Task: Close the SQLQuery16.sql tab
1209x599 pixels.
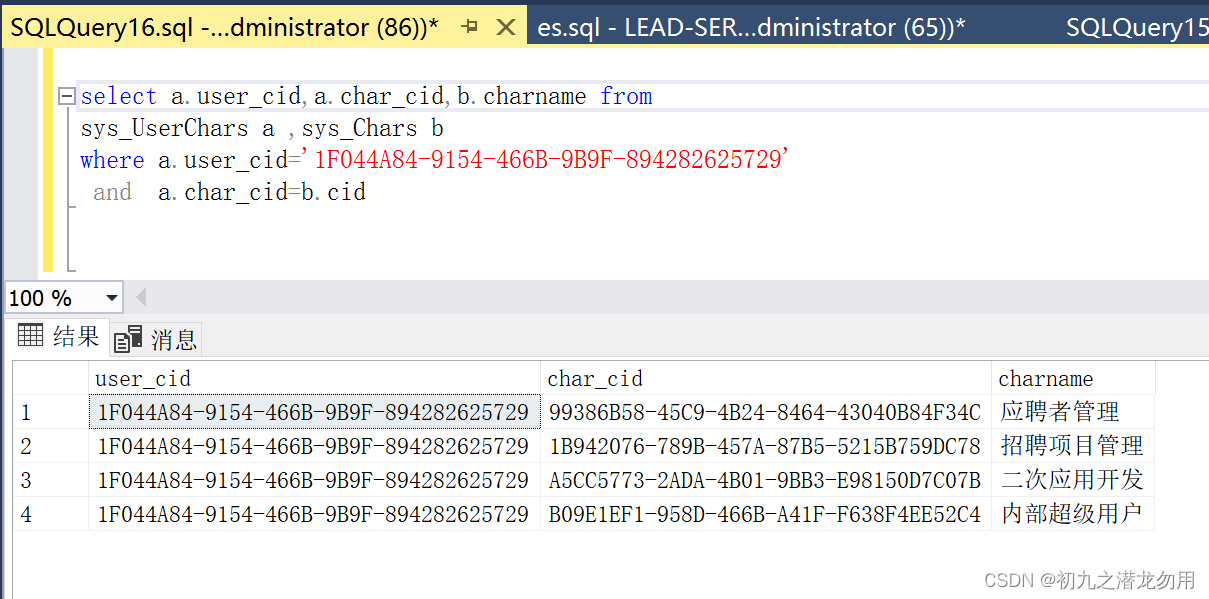Action: 505,26
